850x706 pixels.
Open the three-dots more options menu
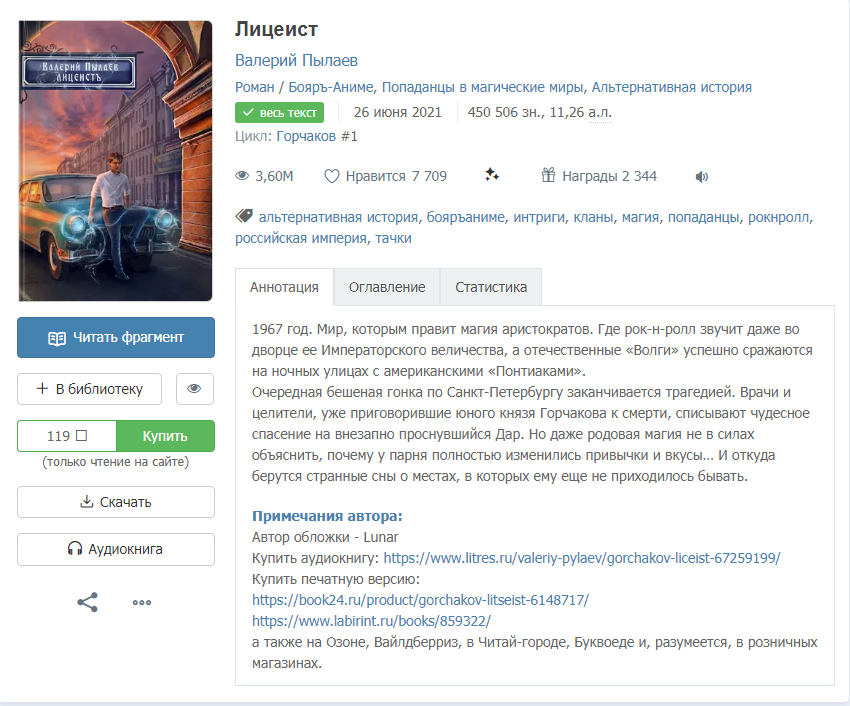pyautogui.click(x=141, y=602)
